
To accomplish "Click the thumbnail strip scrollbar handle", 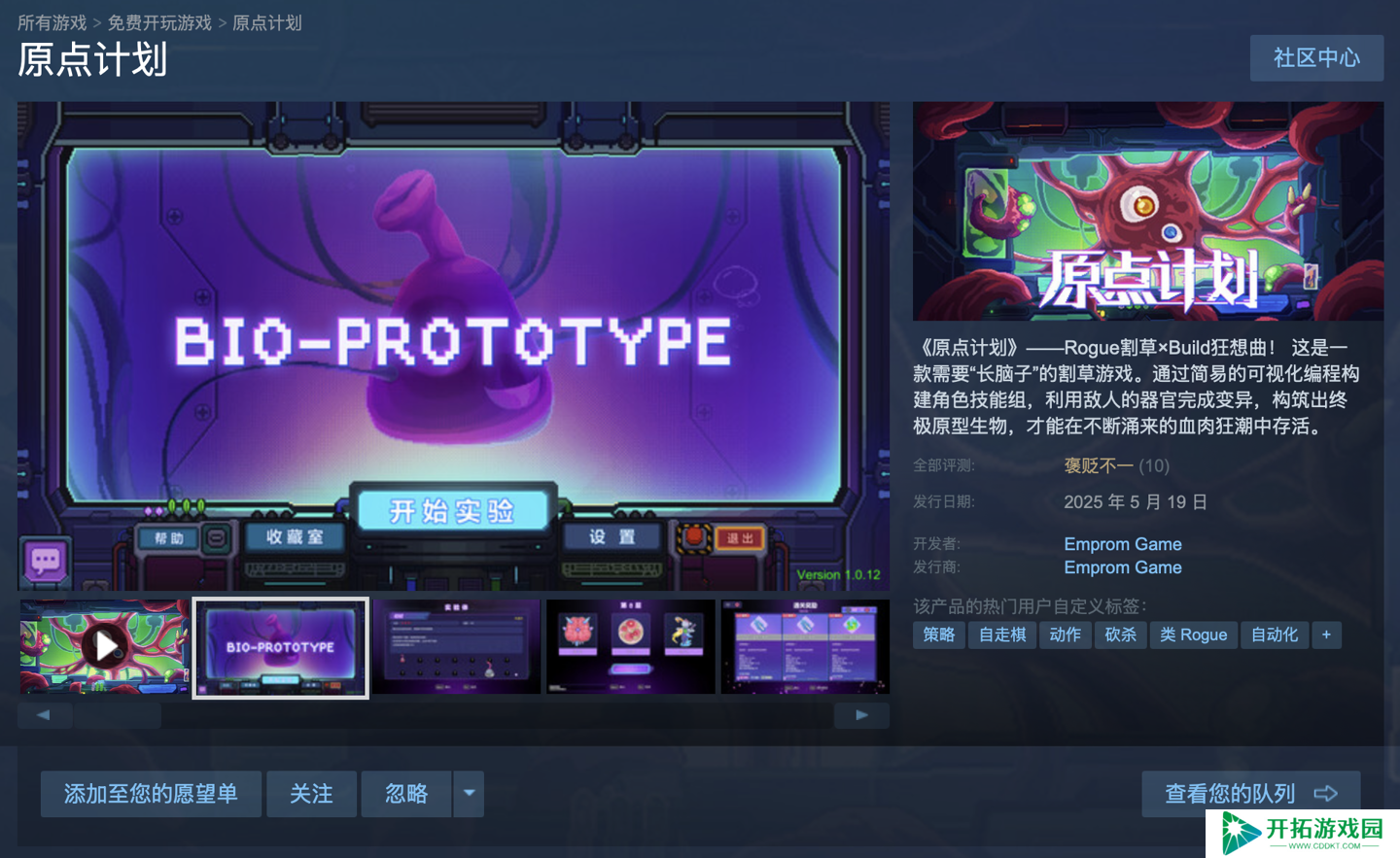I will point(119,716).
